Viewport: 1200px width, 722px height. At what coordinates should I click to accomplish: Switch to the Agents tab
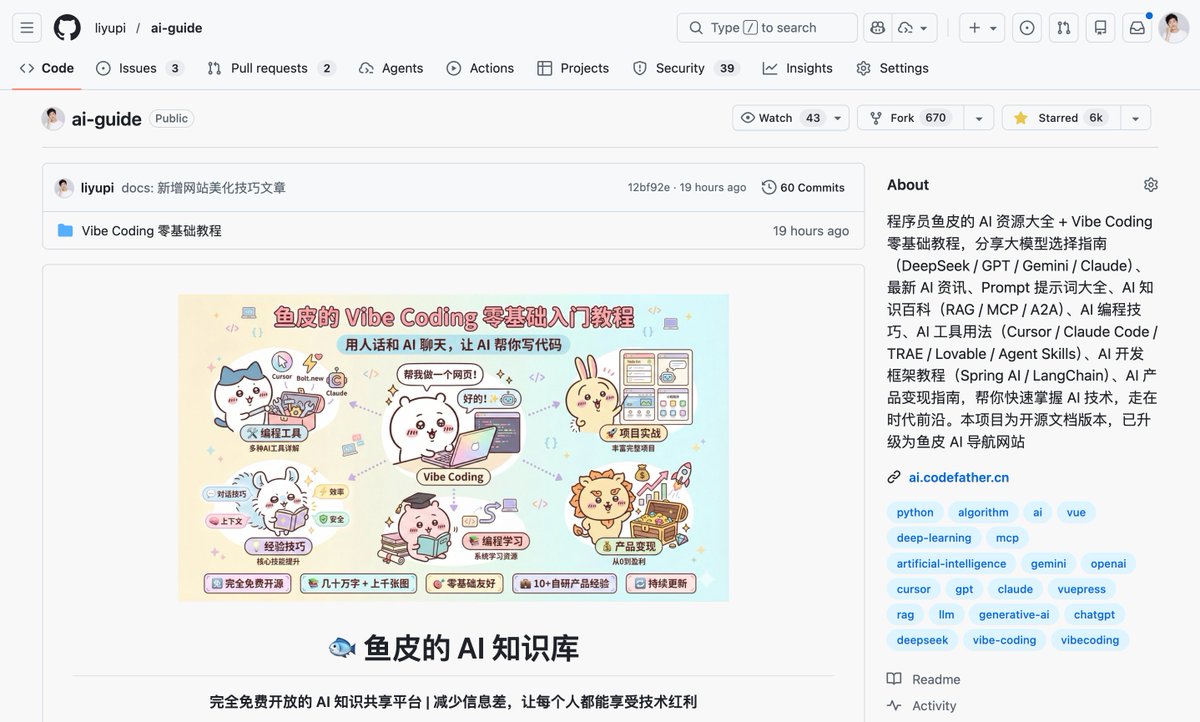391,68
